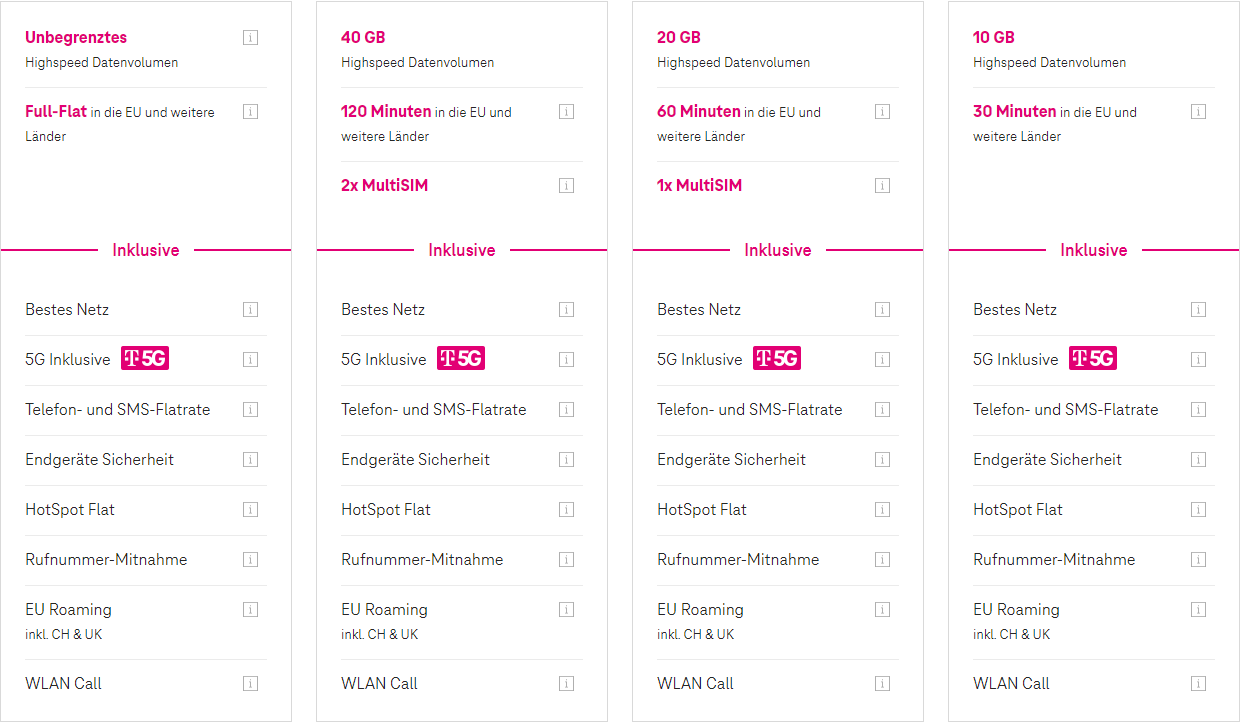Open WLAN Call info in 20 GB plan
Viewport: 1242px width, 723px height.
882,683
